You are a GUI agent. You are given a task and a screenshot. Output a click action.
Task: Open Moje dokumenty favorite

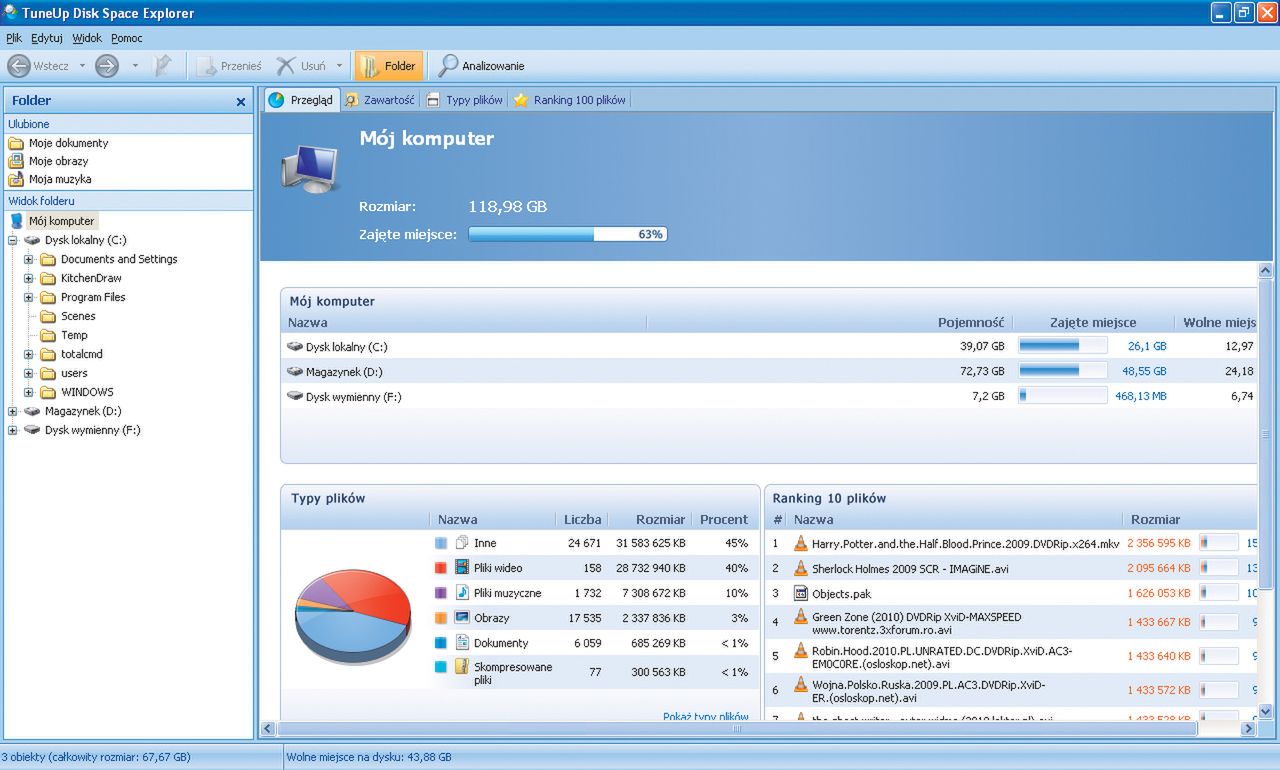tap(59, 143)
